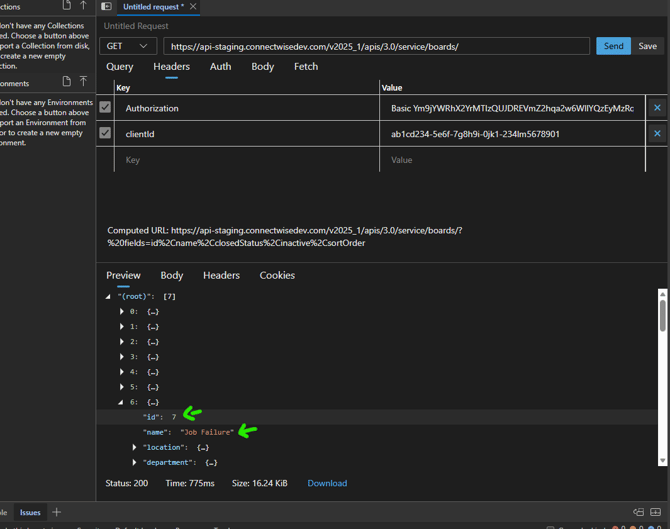Click the Status: 200 text
The width and height of the screenshot is (670, 529).
tap(126, 483)
